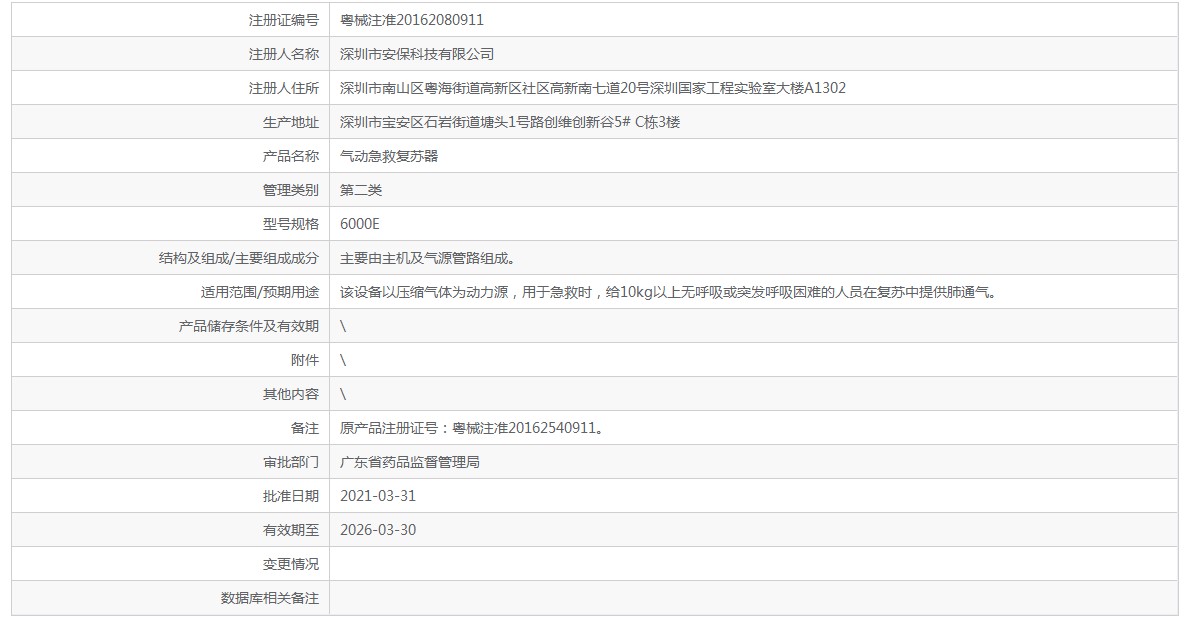The width and height of the screenshot is (1193, 623).
Task: Select company name 深圳市安保科技有限公司
Action: pos(417,55)
